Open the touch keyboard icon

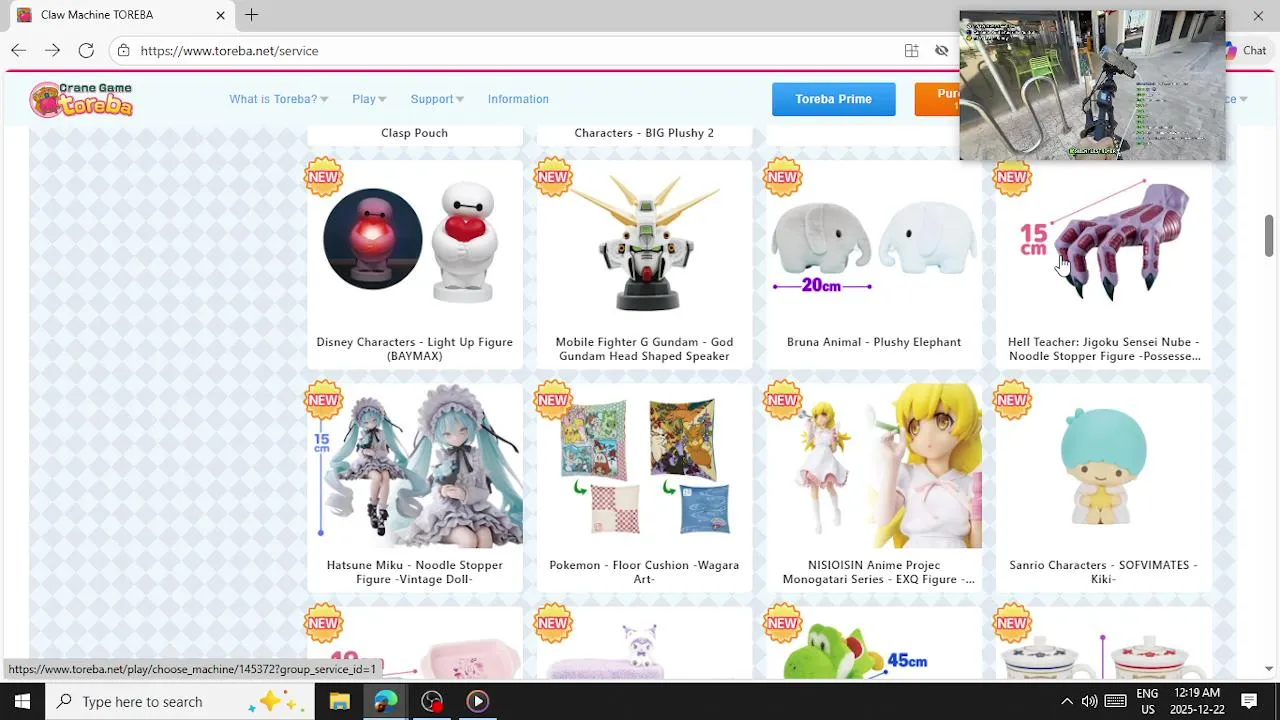(x=1115, y=701)
